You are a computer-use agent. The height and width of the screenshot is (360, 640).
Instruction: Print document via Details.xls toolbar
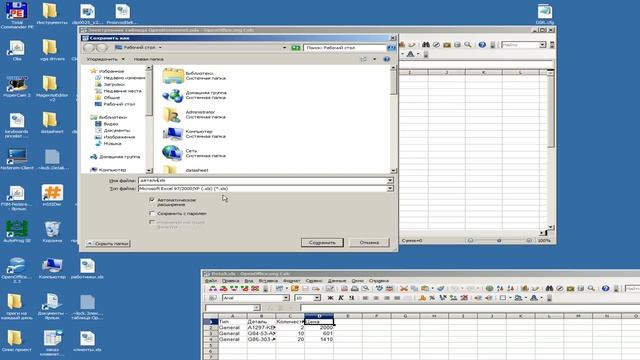(355, 288)
